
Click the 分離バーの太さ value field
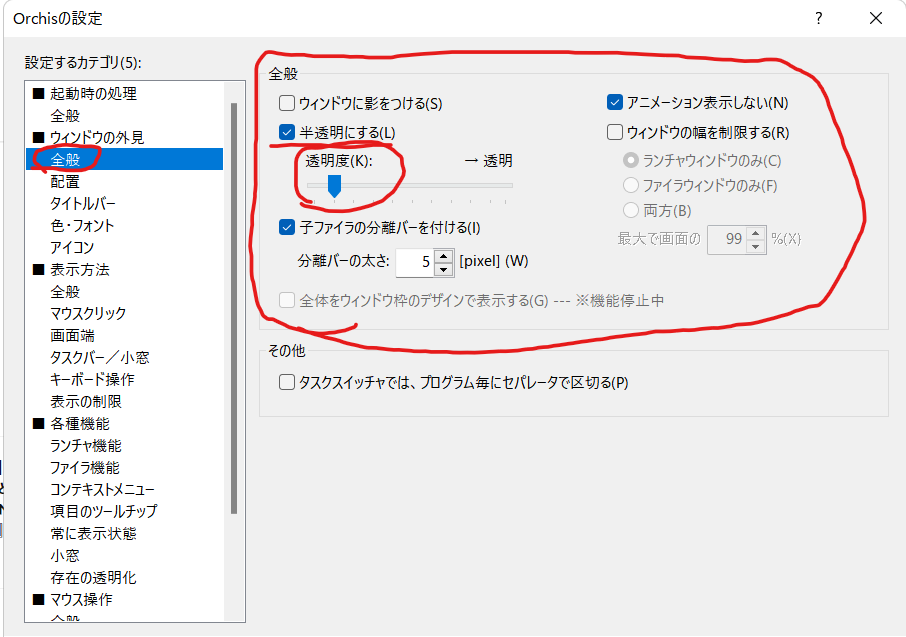click(x=416, y=262)
